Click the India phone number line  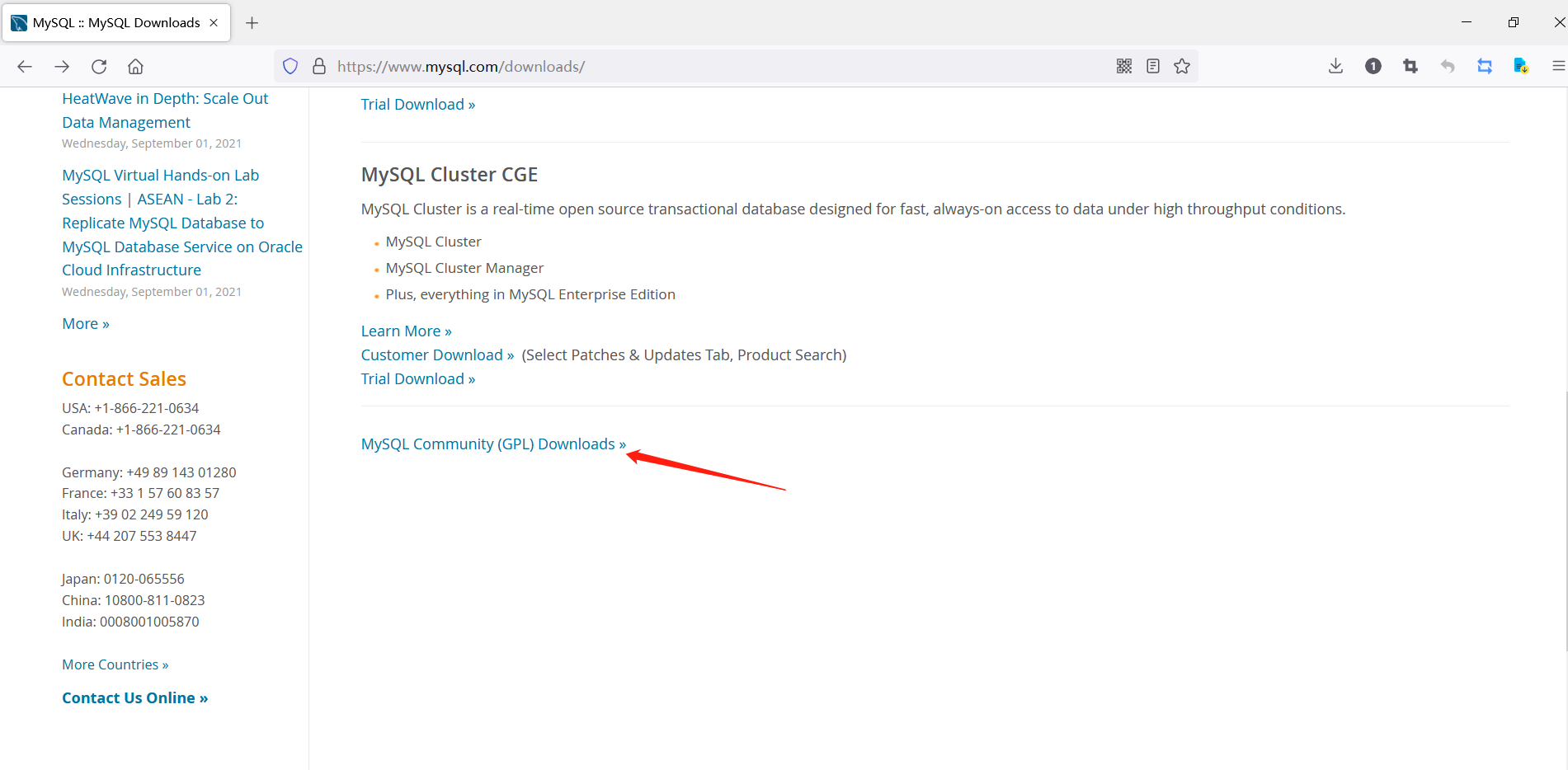[x=130, y=622]
